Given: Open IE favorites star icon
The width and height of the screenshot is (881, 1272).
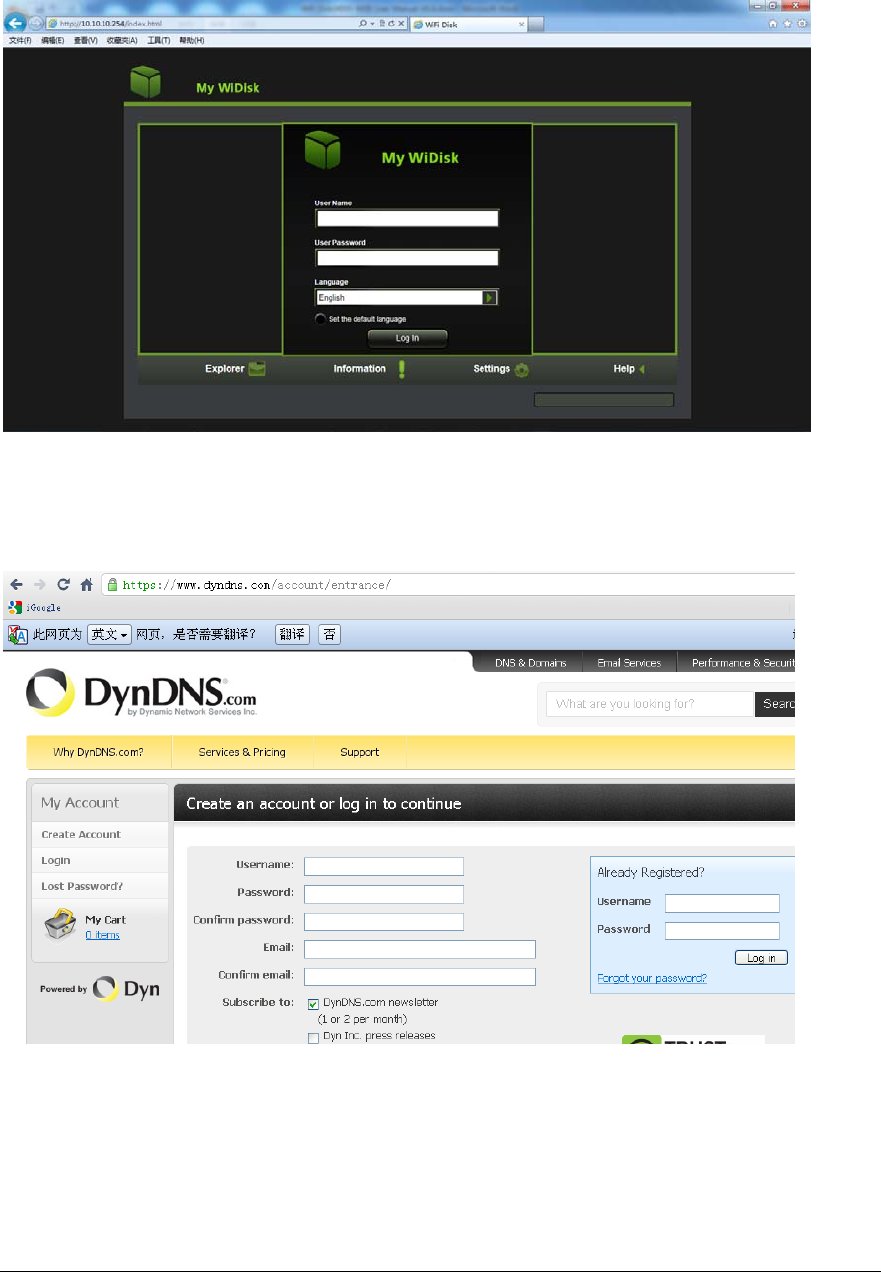Looking at the screenshot, I should click(x=788, y=23).
